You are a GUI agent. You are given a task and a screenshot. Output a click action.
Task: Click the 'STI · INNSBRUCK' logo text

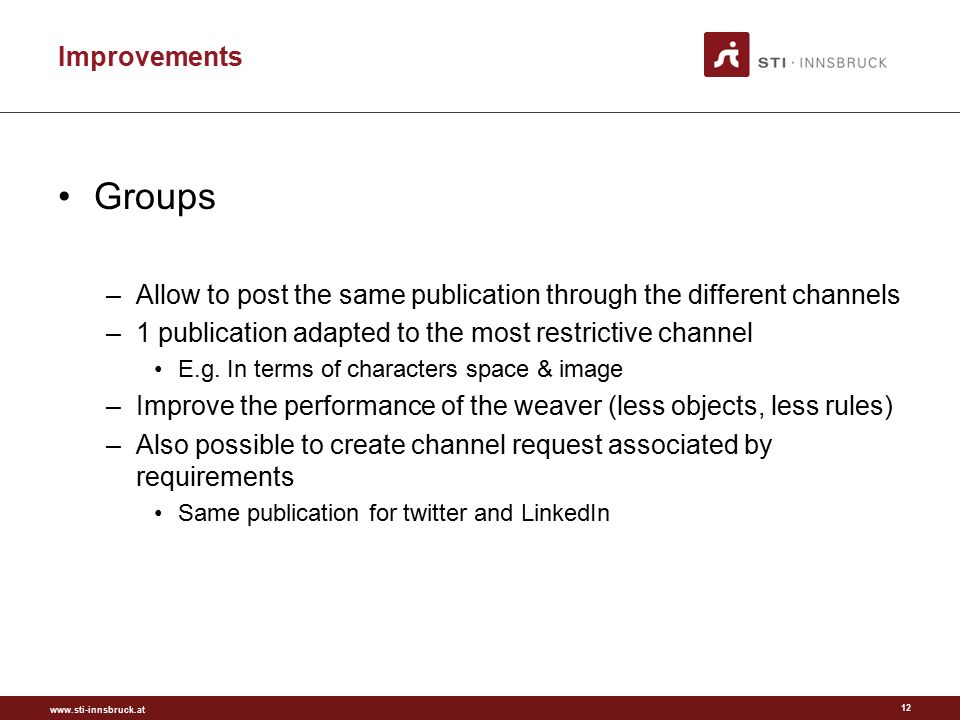tap(822, 62)
